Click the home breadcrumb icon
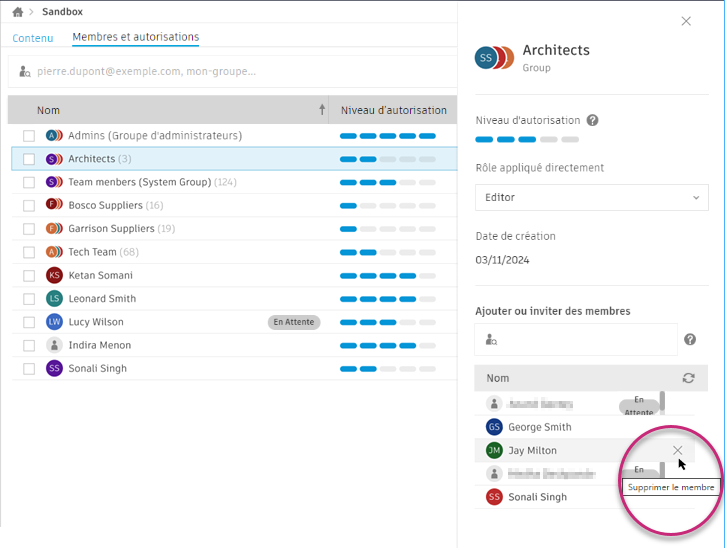This screenshot has width=725, height=548. click(x=17, y=12)
